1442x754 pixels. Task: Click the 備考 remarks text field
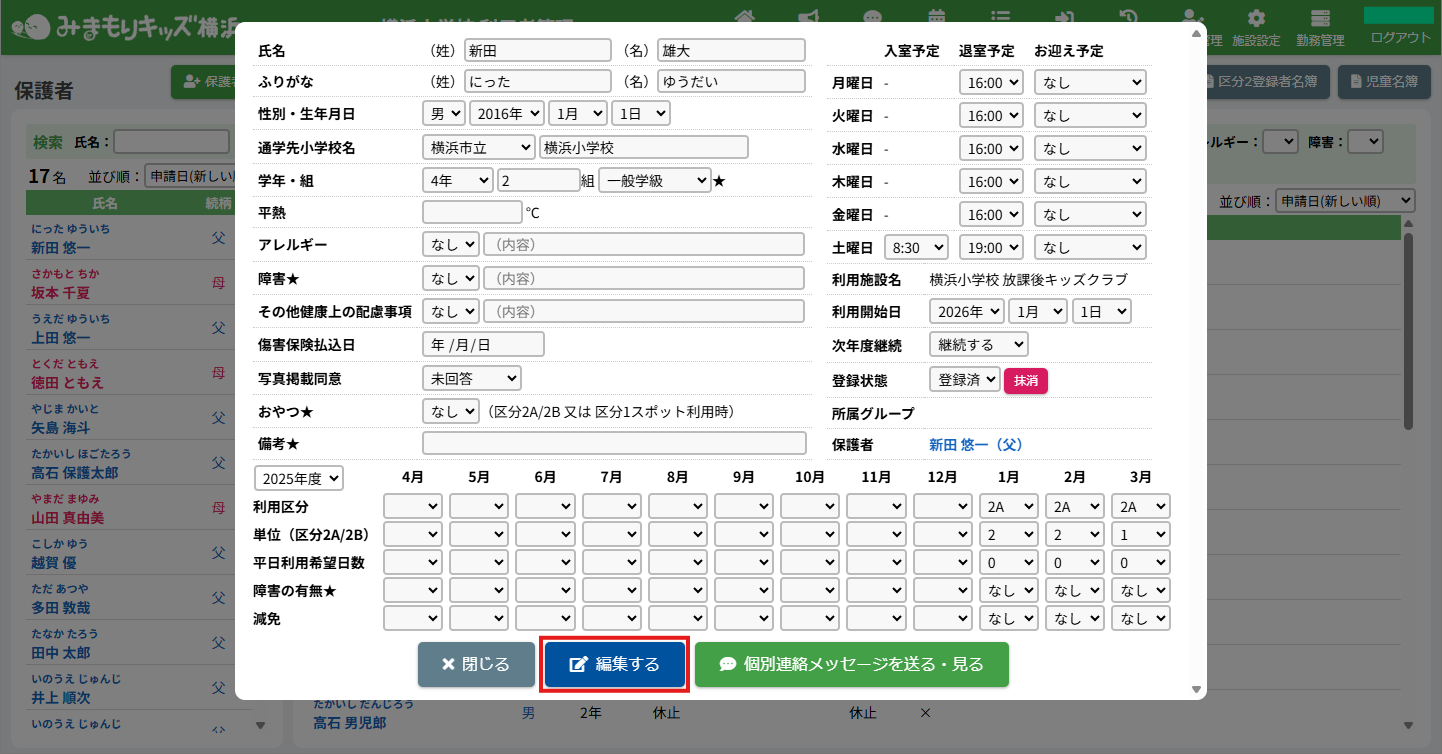point(613,444)
